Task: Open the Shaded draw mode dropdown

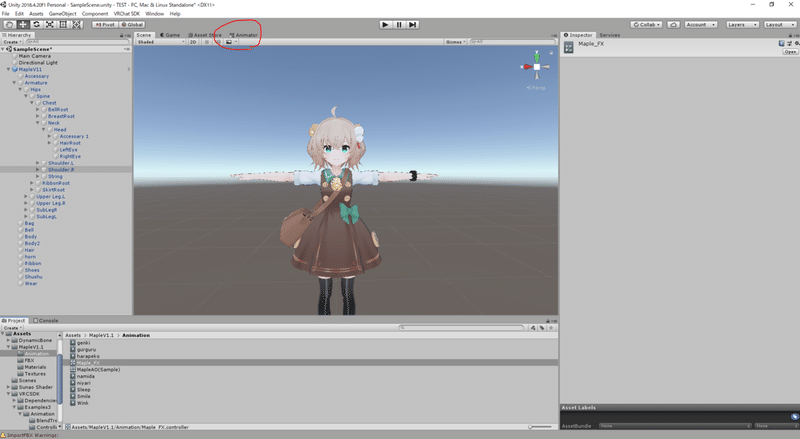Action: coord(161,42)
